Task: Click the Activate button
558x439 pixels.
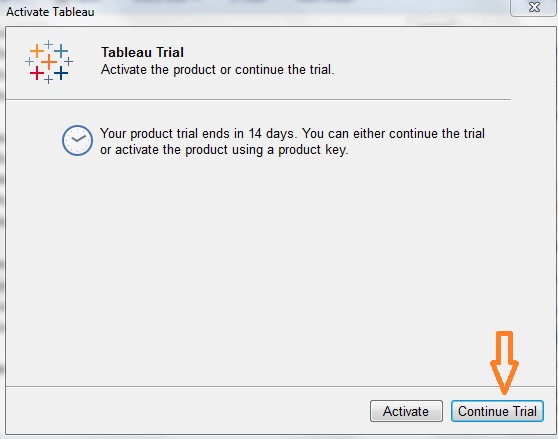Action: pyautogui.click(x=406, y=411)
